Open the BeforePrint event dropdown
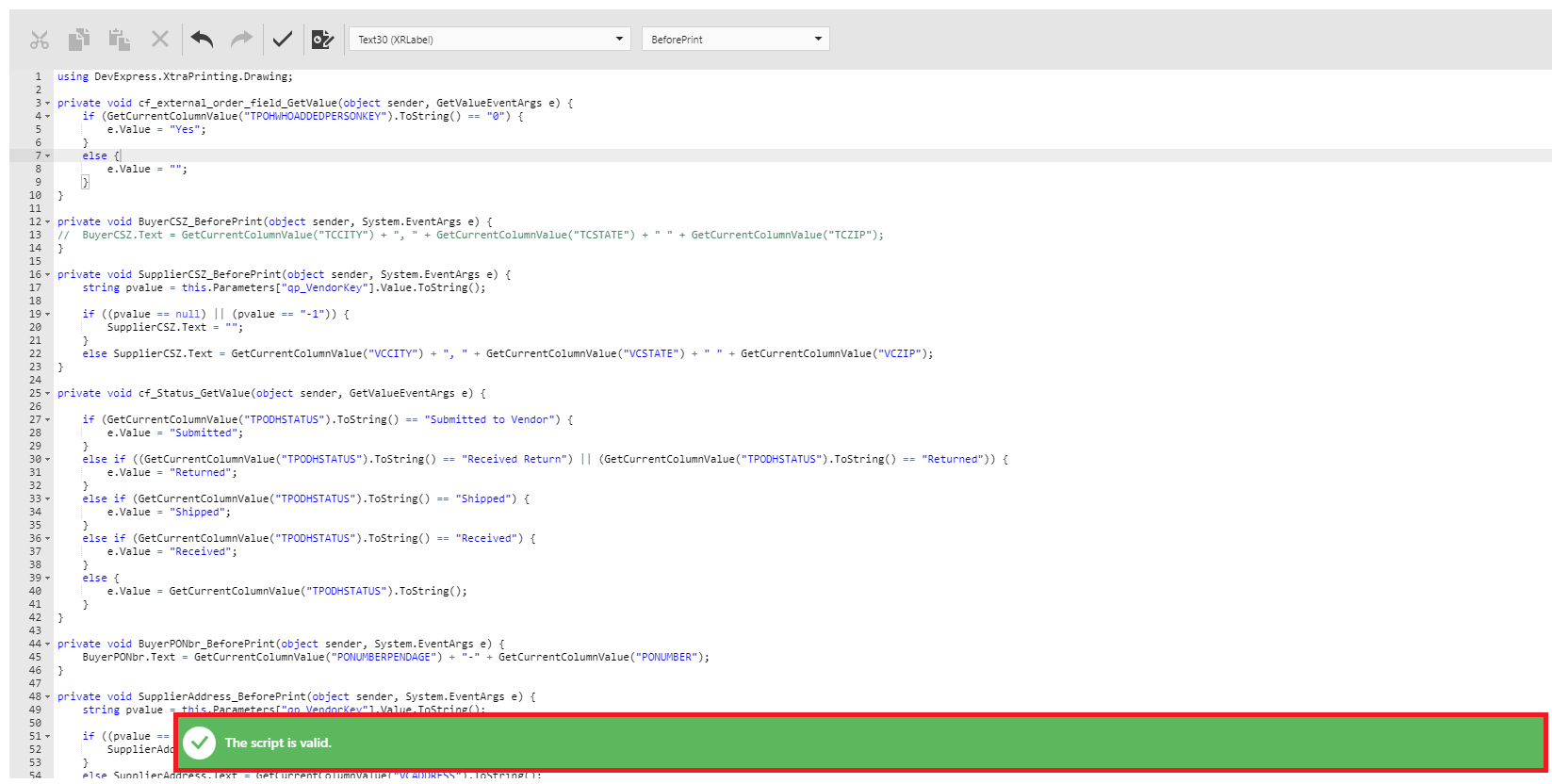This screenshot has height=784, width=1552. tap(735, 40)
